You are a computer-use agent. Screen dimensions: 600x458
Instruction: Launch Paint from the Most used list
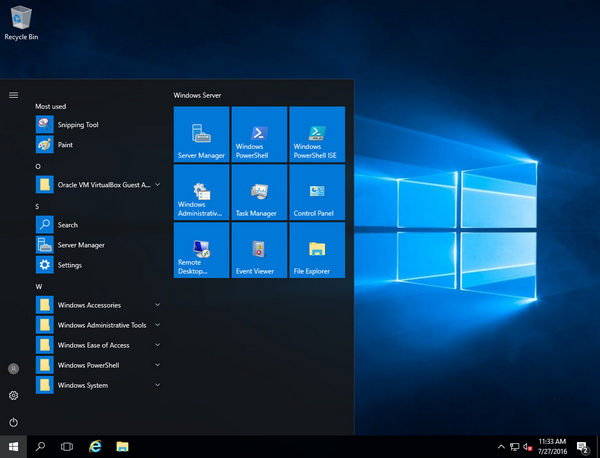65,145
